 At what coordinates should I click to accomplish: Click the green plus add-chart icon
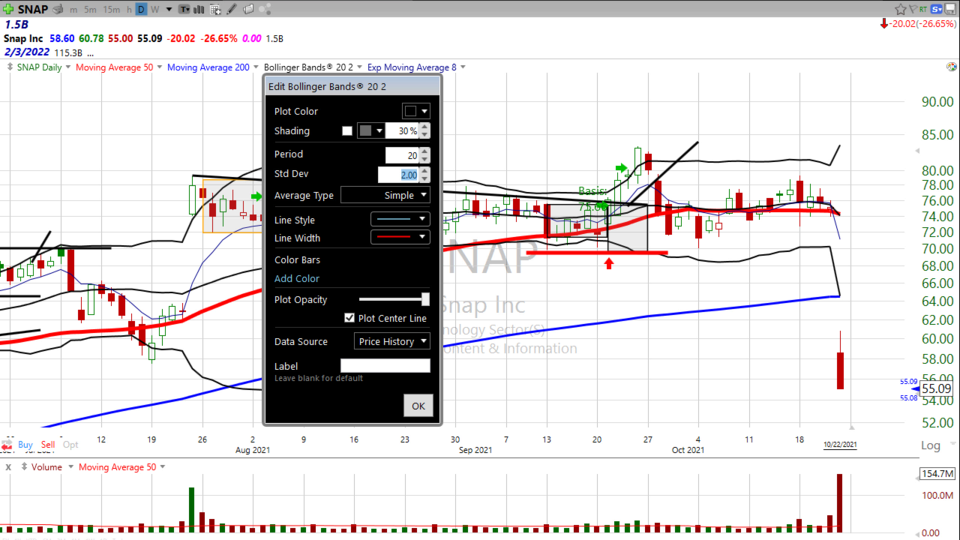[8, 9]
